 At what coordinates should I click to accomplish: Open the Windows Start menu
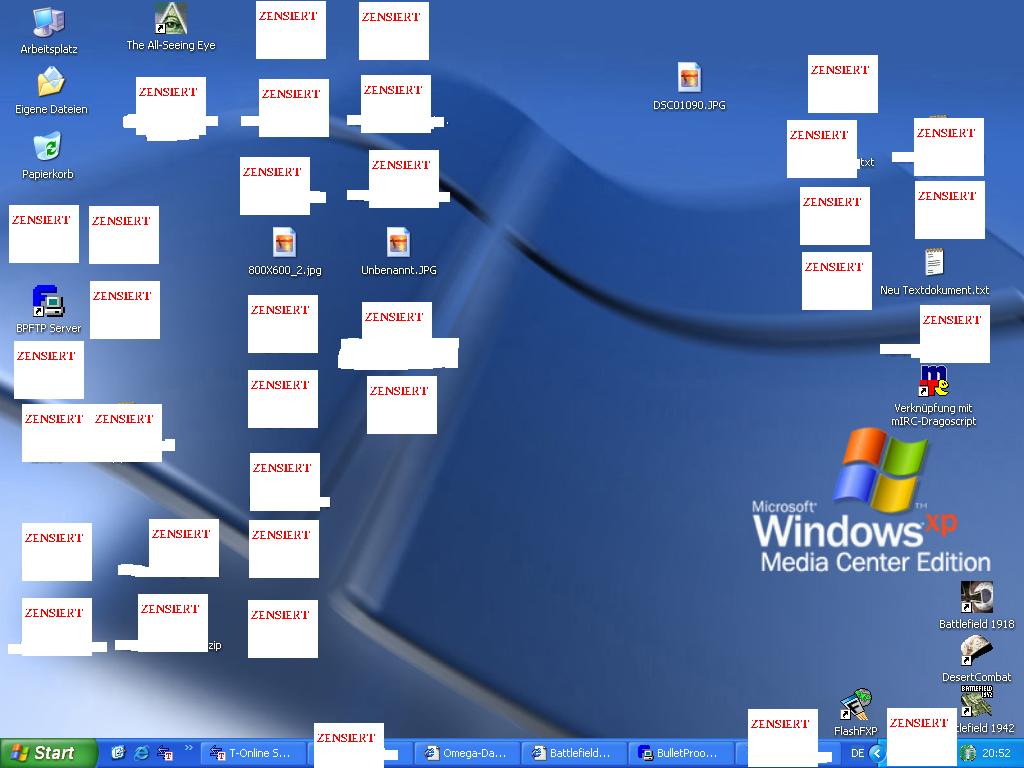(x=48, y=753)
